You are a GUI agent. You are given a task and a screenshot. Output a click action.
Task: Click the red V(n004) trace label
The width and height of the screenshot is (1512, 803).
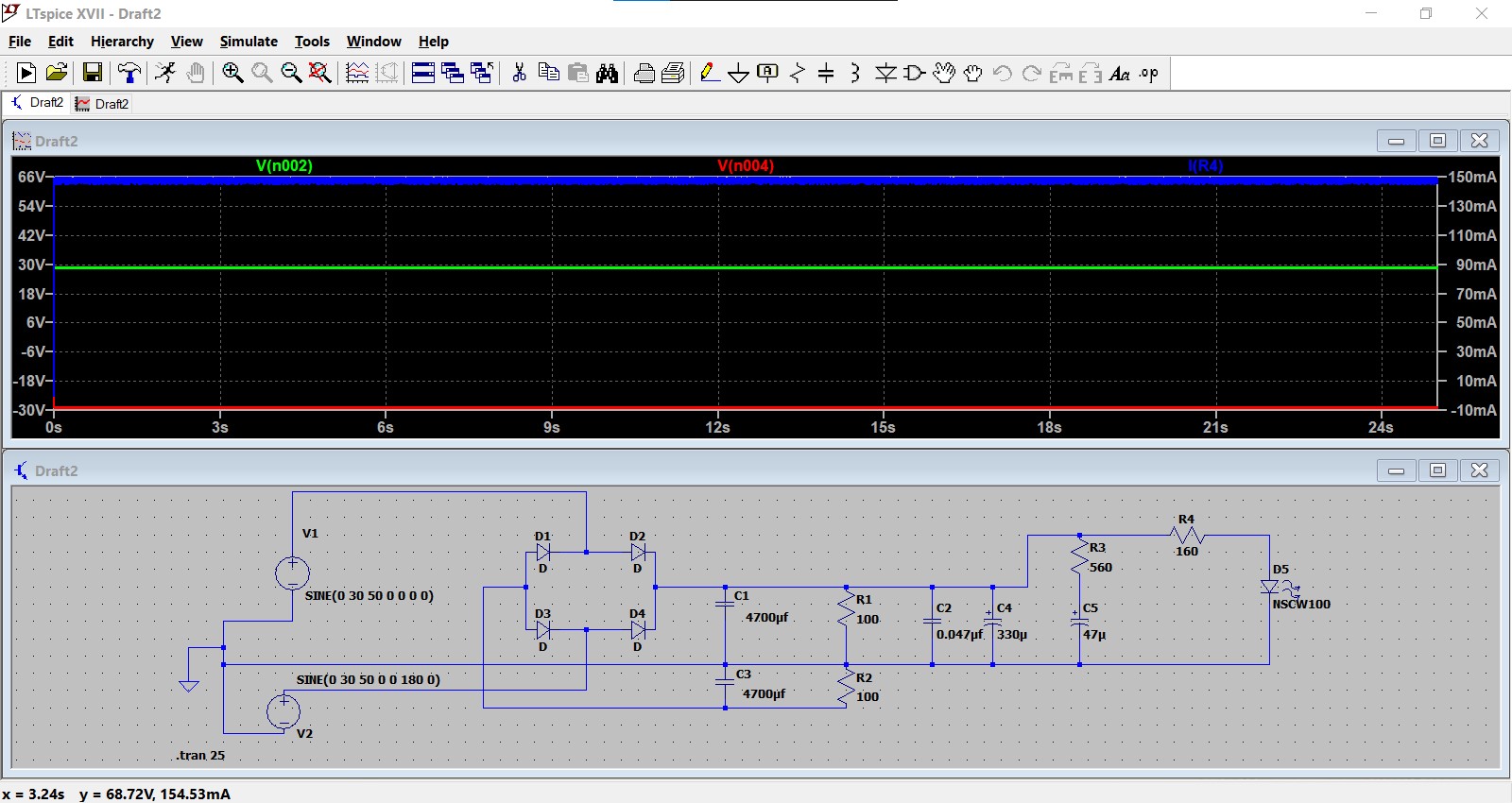(x=746, y=165)
